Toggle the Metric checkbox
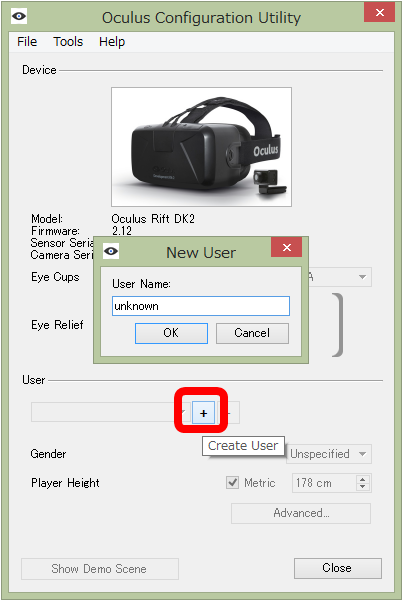 click(232, 482)
